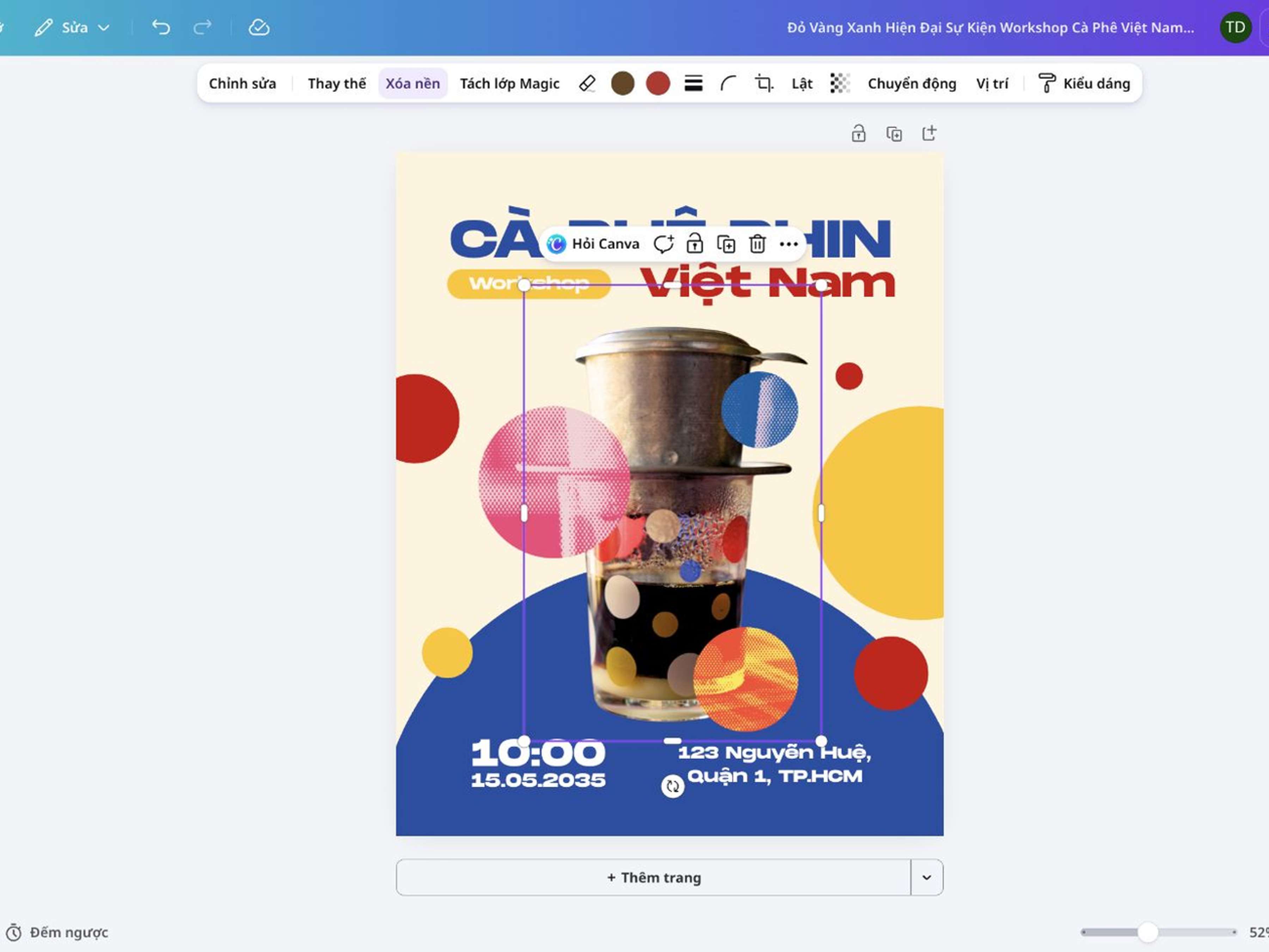Click Thêm trang to add page

coord(654,877)
